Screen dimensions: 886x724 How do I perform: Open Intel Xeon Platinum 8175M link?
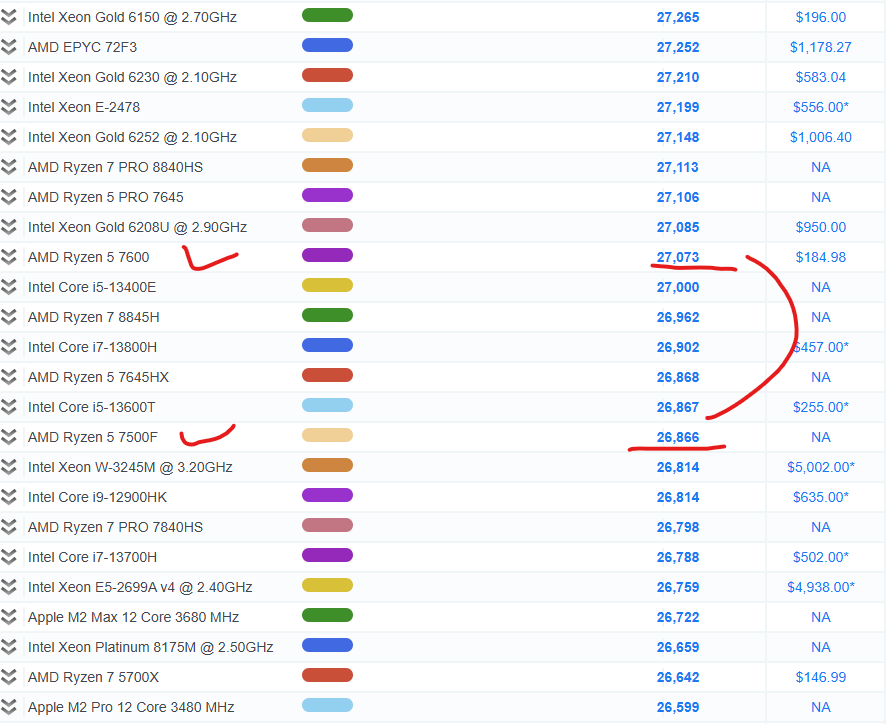click(151, 647)
